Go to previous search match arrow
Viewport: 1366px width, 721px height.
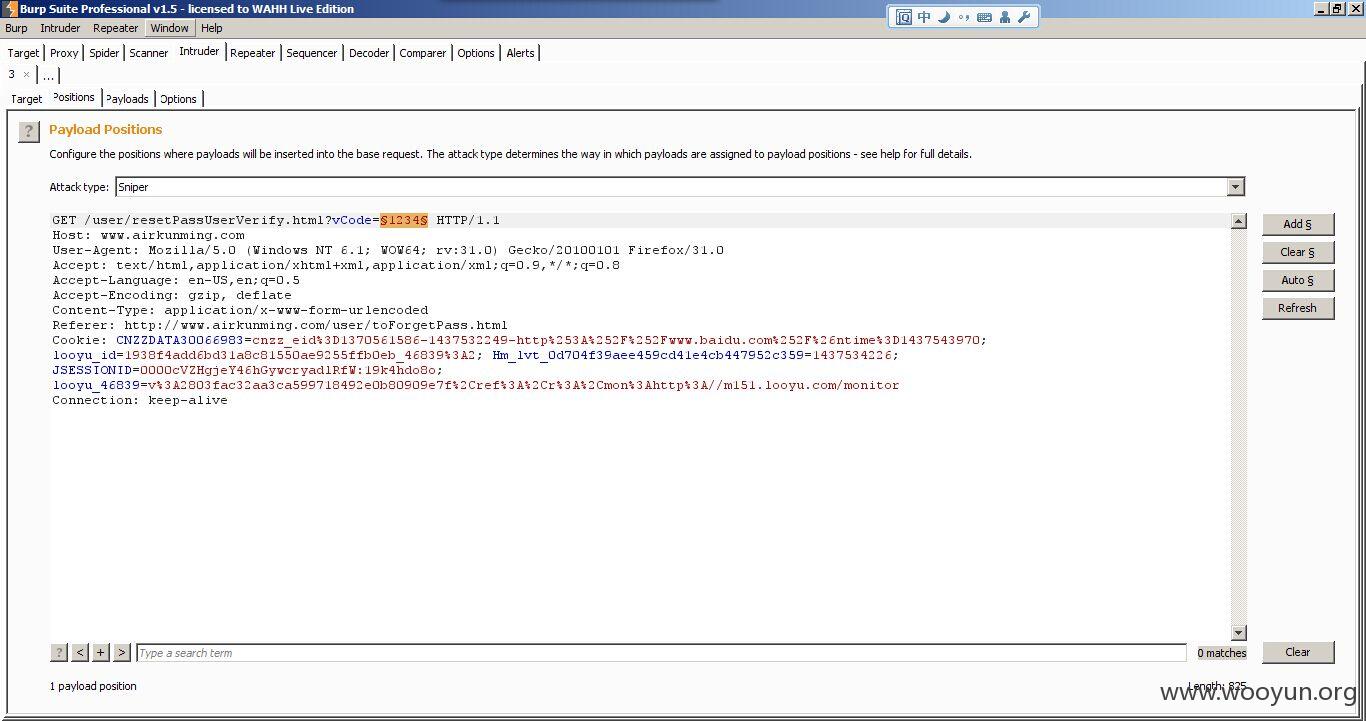[80, 652]
